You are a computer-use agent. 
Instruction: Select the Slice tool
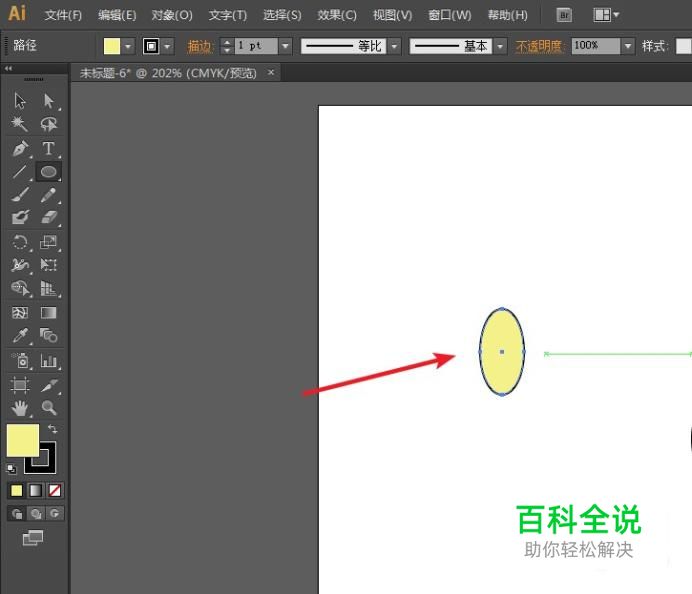click(x=49, y=385)
